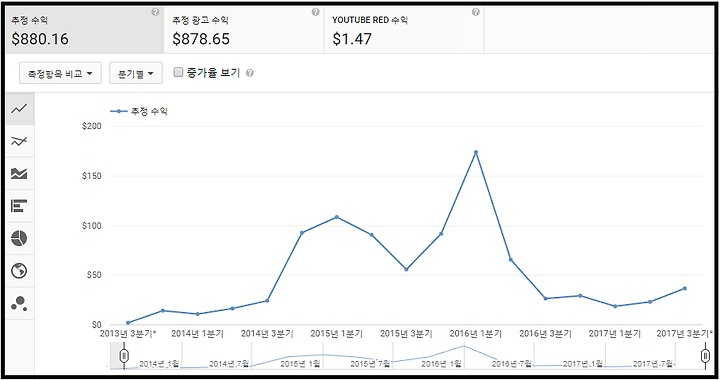Viewport: 720px width, 380px height.
Task: Click 2015년 1월 in timeline overview
Action: [x=300, y=364]
